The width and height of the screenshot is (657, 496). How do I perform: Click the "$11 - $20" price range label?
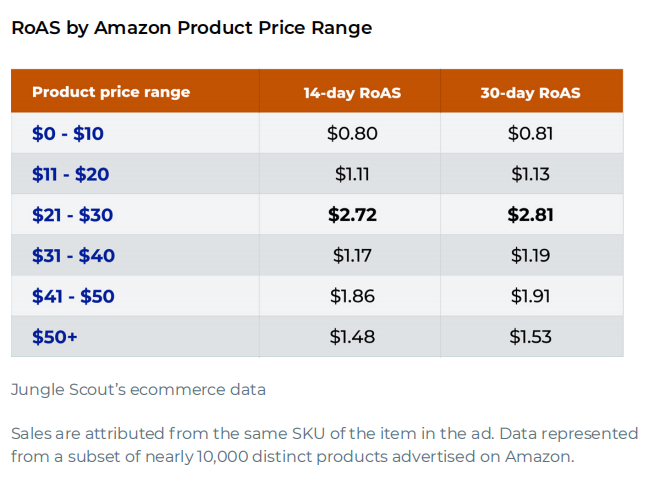[x=70, y=174]
